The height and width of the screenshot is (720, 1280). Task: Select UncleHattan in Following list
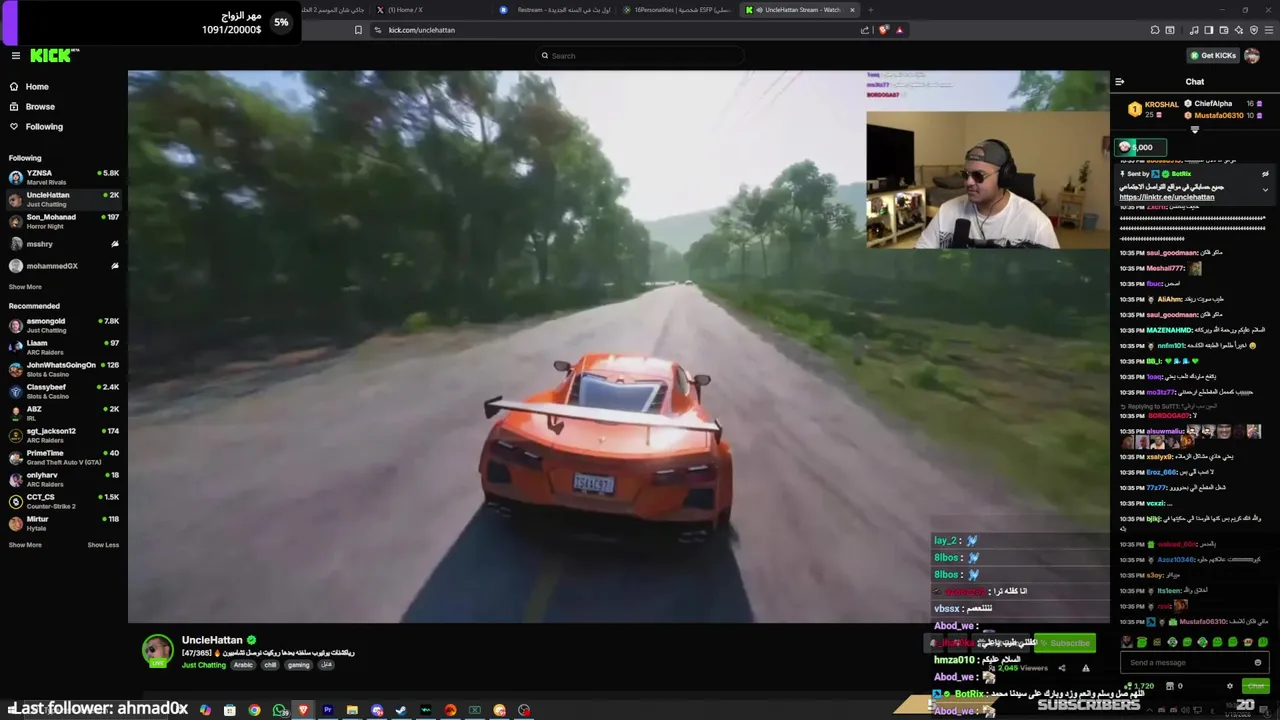coord(64,199)
